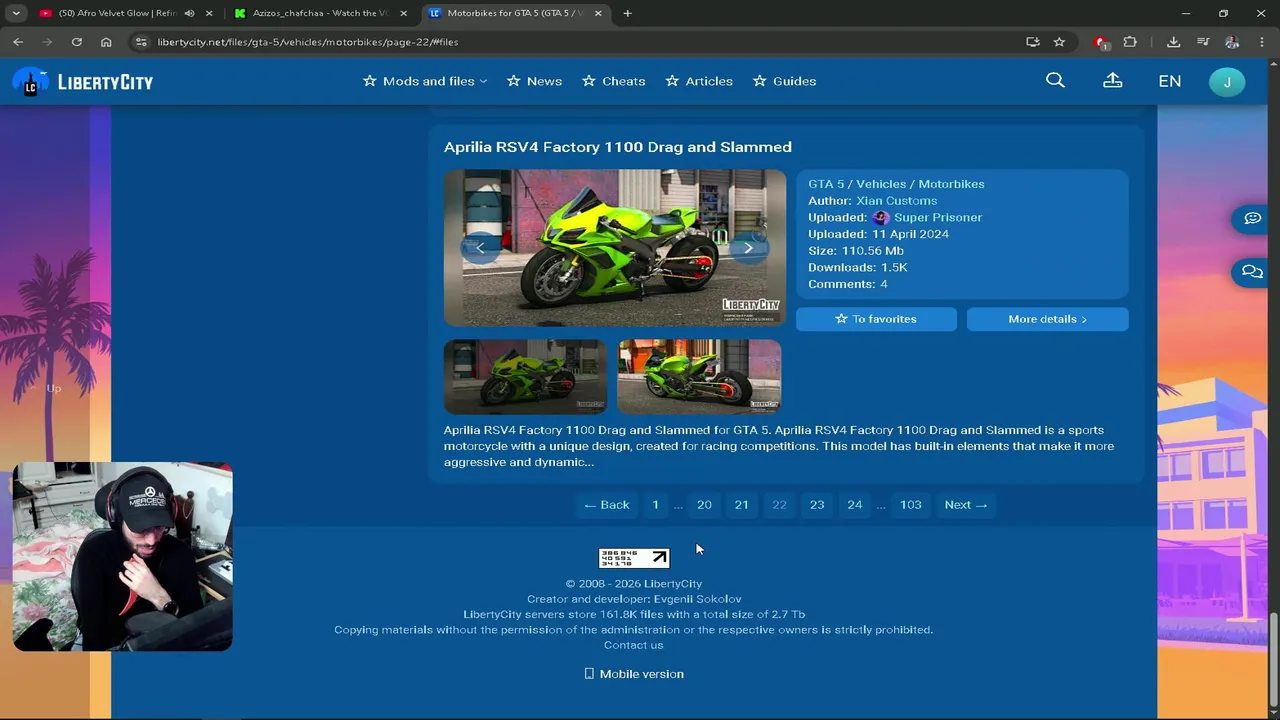Go to page 20

pyautogui.click(x=704, y=505)
